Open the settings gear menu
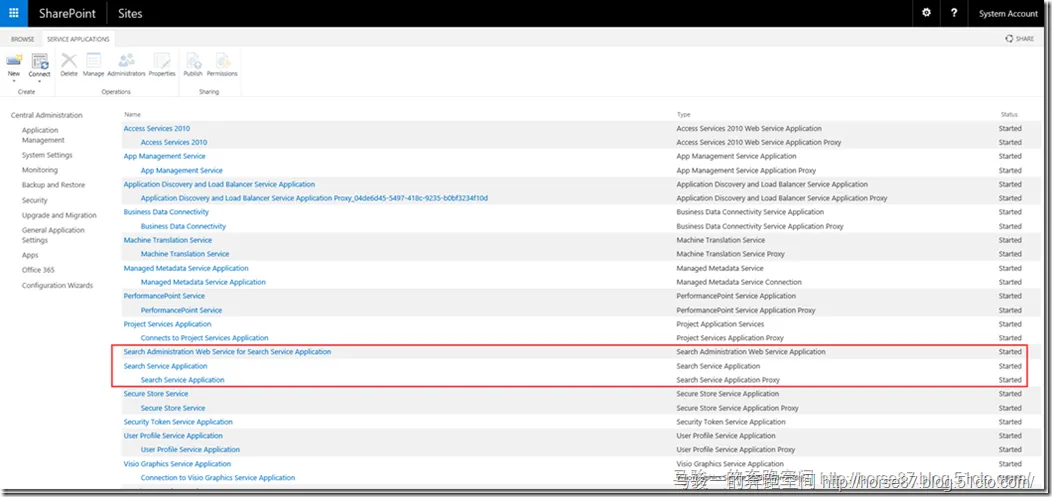The width and height of the screenshot is (1052, 497). [927, 13]
